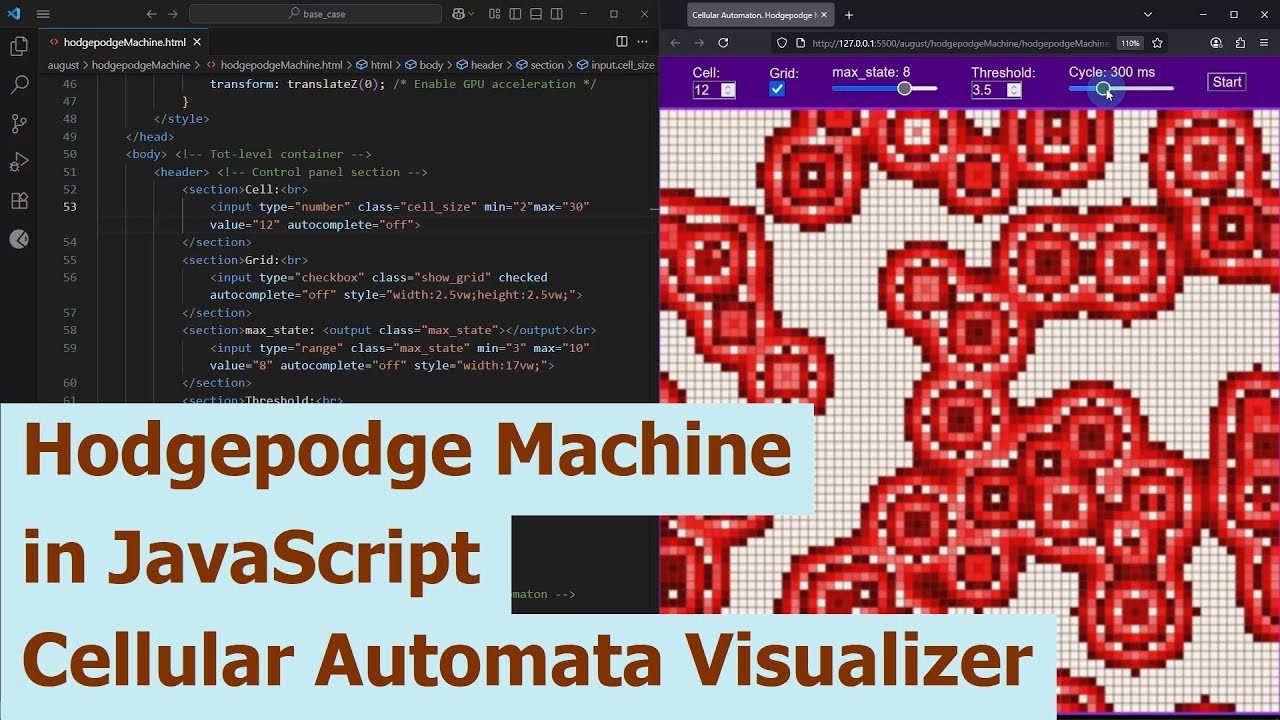Click the Threshold number spinner arrows
The width and height of the screenshot is (1280, 720).
click(1014, 90)
